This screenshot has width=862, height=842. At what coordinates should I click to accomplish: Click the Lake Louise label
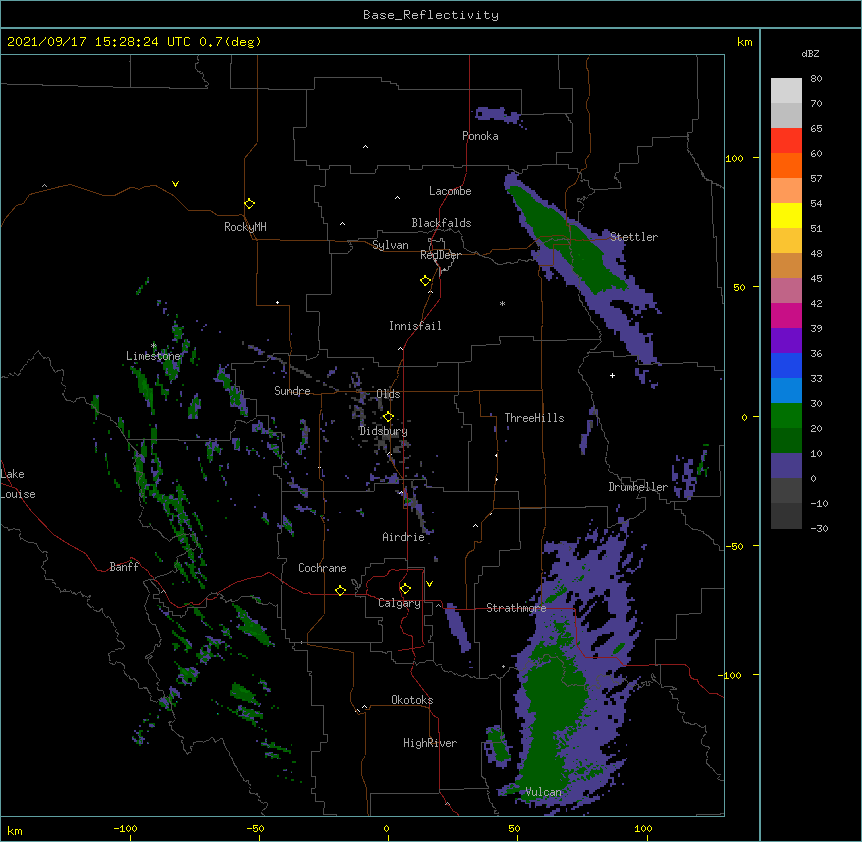pos(18,484)
